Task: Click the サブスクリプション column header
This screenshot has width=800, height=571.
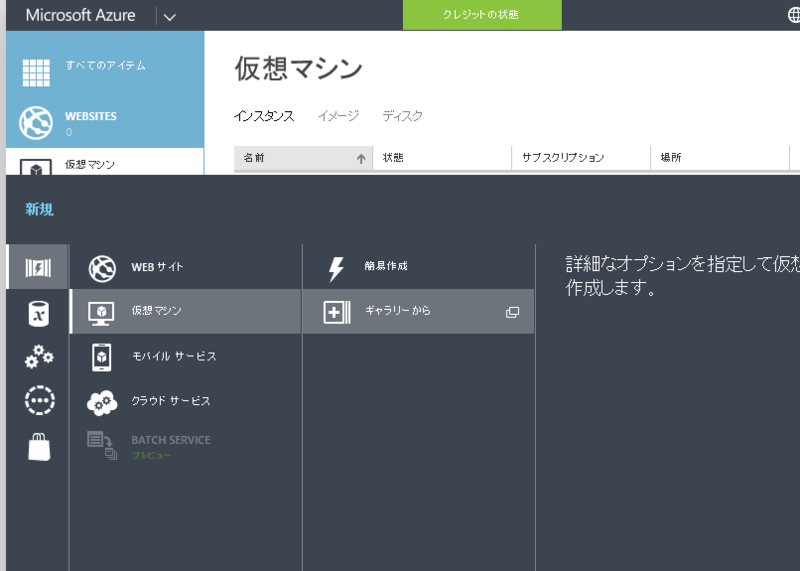Action: (x=581, y=158)
